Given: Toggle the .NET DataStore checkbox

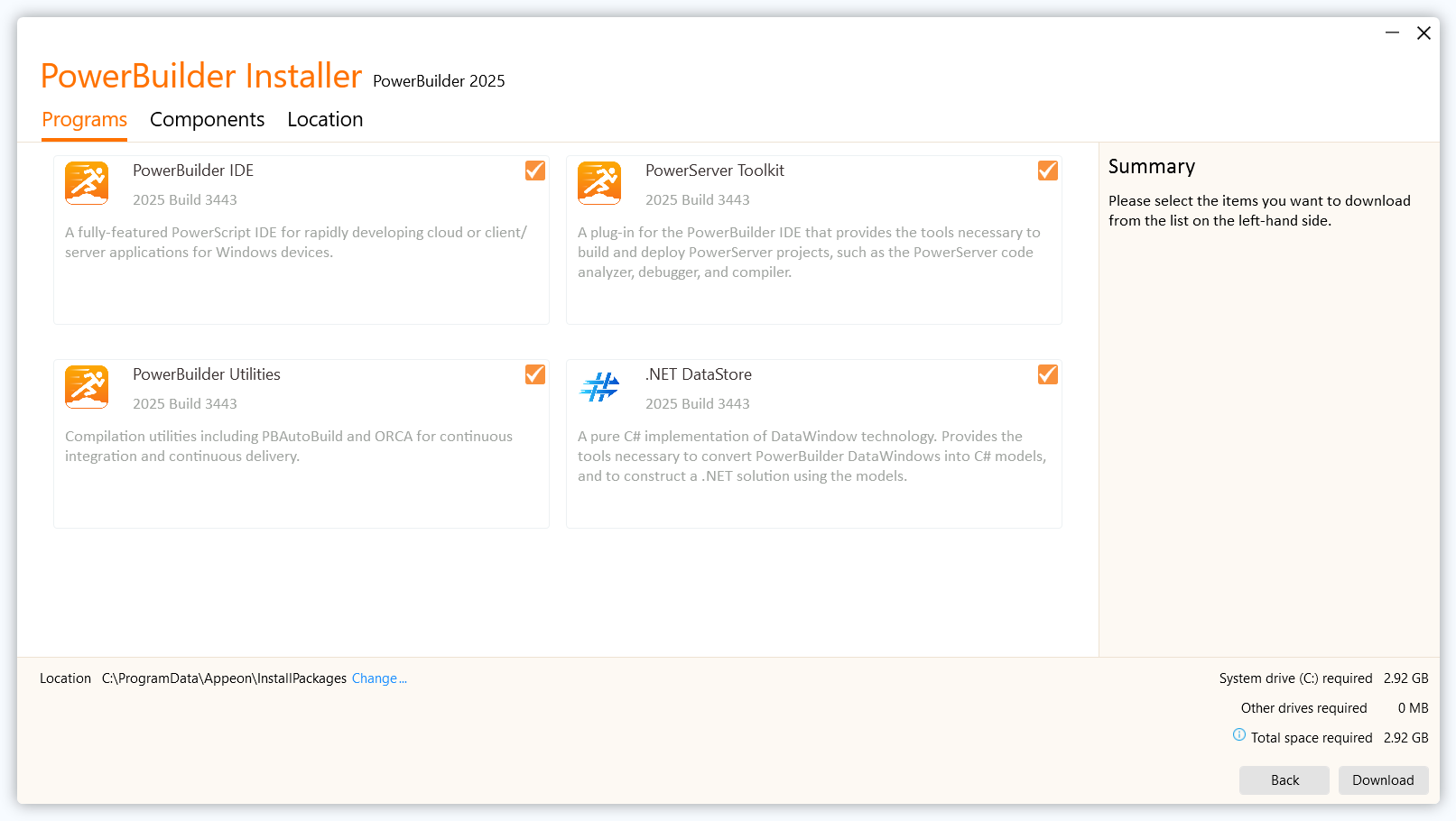Looking at the screenshot, I should coord(1048,374).
